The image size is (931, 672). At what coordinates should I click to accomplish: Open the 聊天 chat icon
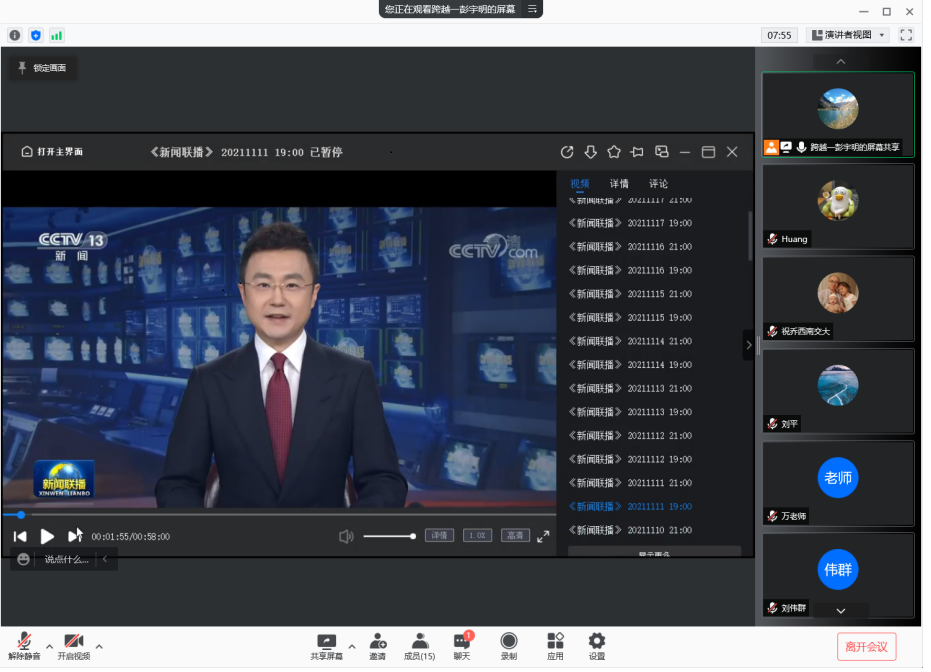tap(462, 642)
